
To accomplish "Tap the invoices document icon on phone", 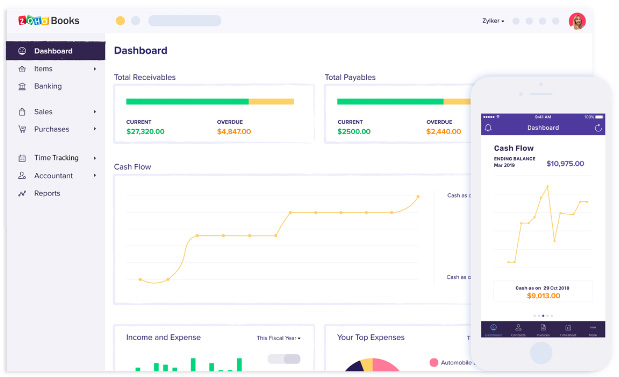I will (543, 328).
